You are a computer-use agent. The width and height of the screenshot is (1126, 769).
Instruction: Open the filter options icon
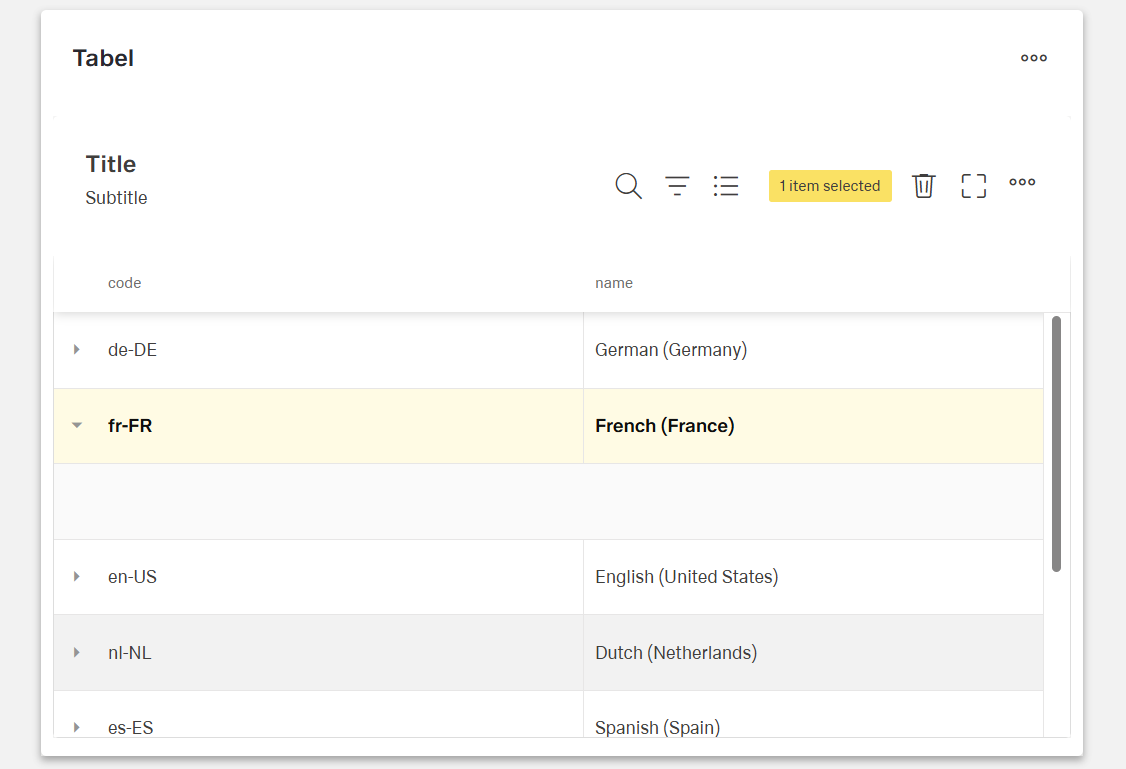[678, 186]
